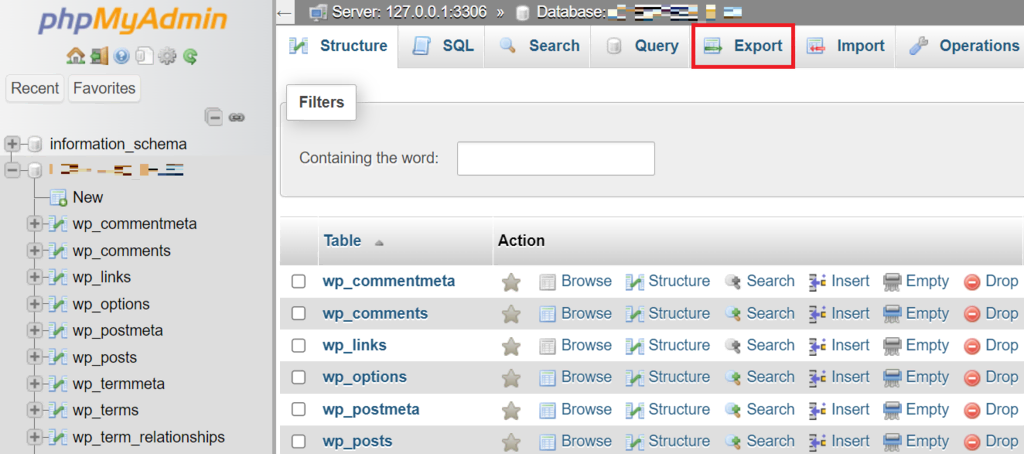Reload navigation panel with green refresh icon
This screenshot has width=1024, height=454.
(189, 56)
